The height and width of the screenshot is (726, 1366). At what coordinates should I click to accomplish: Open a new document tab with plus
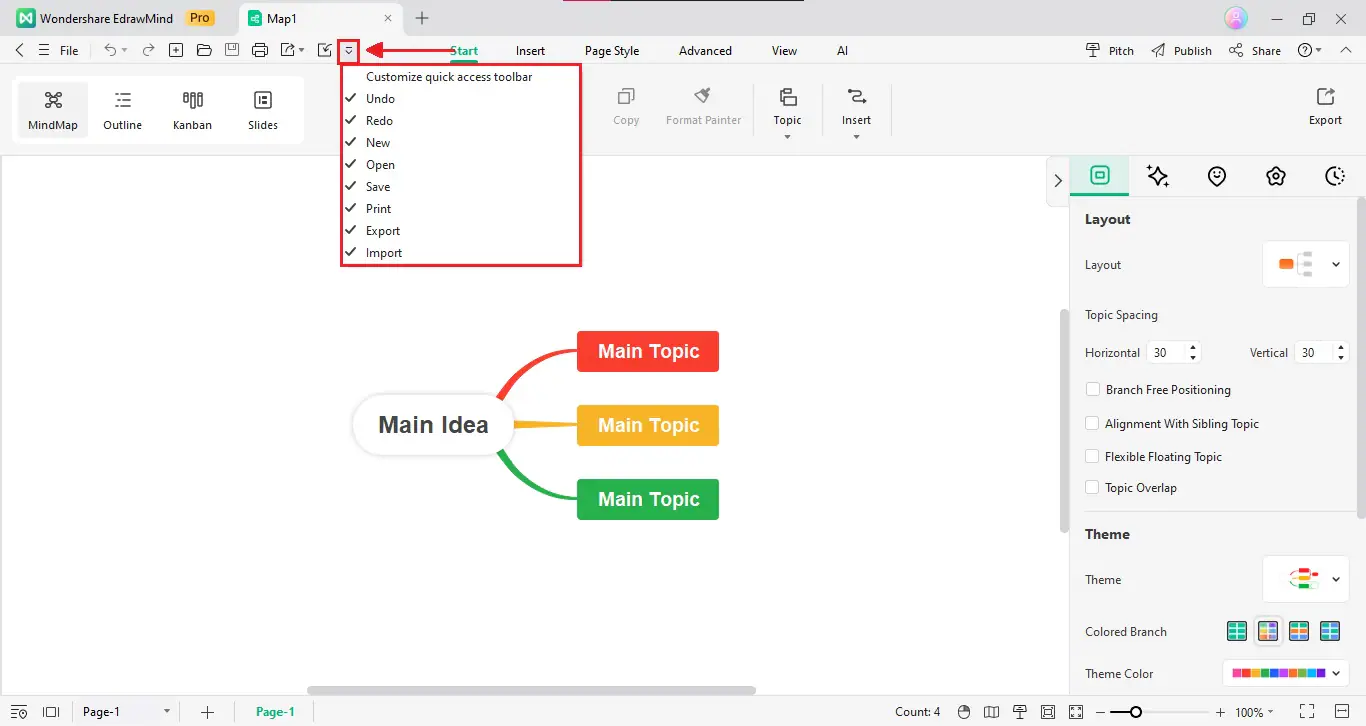click(x=422, y=18)
